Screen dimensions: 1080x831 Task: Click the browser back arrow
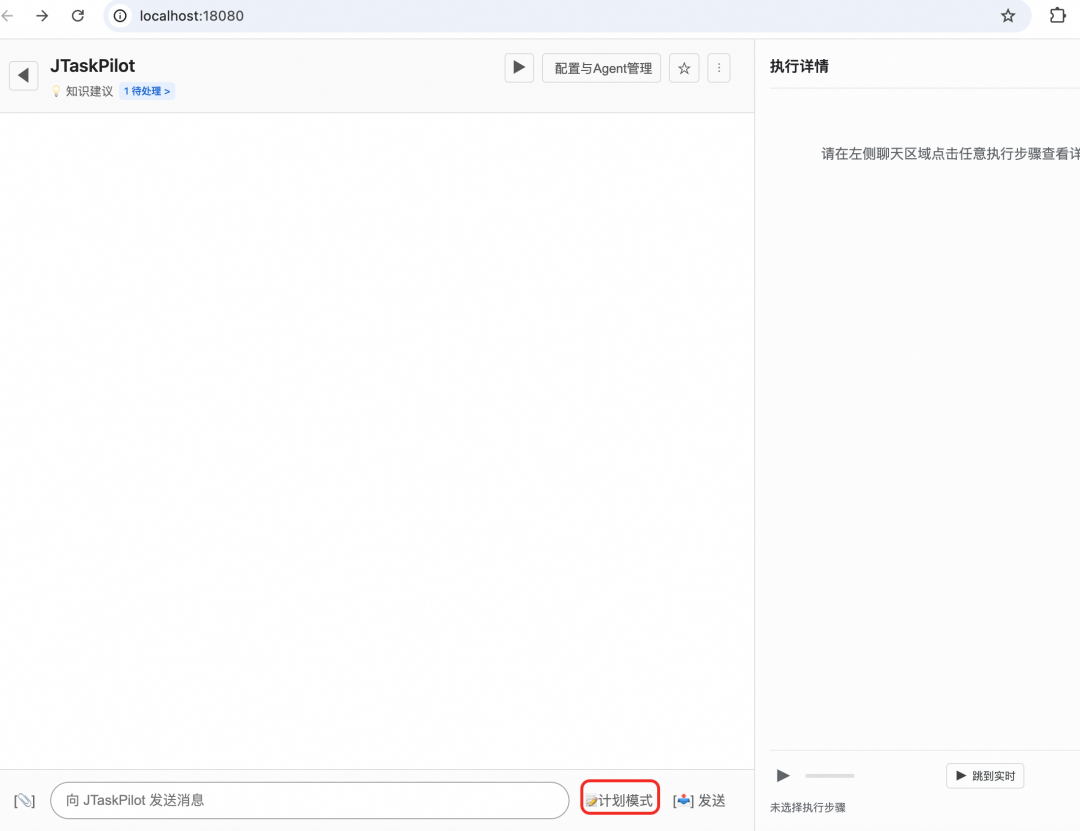coord(7,15)
